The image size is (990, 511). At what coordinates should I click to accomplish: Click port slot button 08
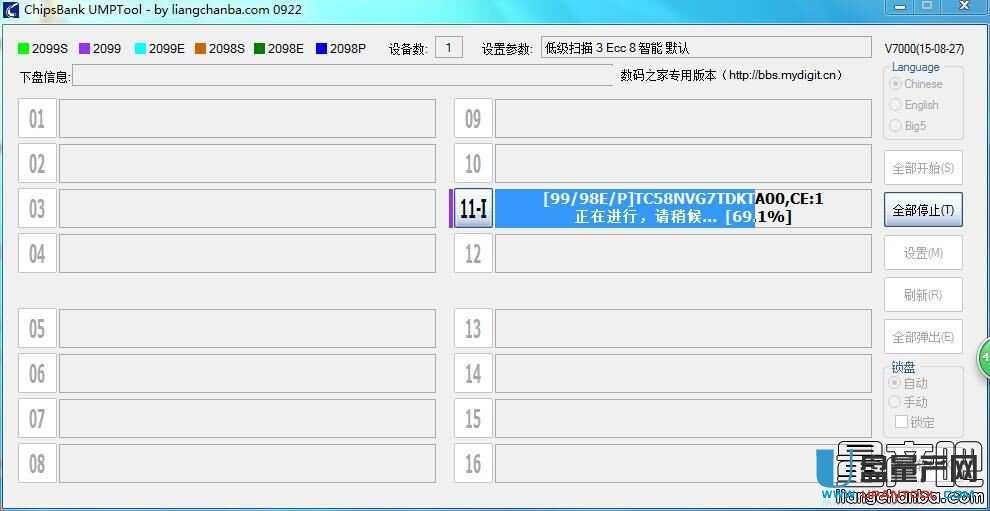37,464
